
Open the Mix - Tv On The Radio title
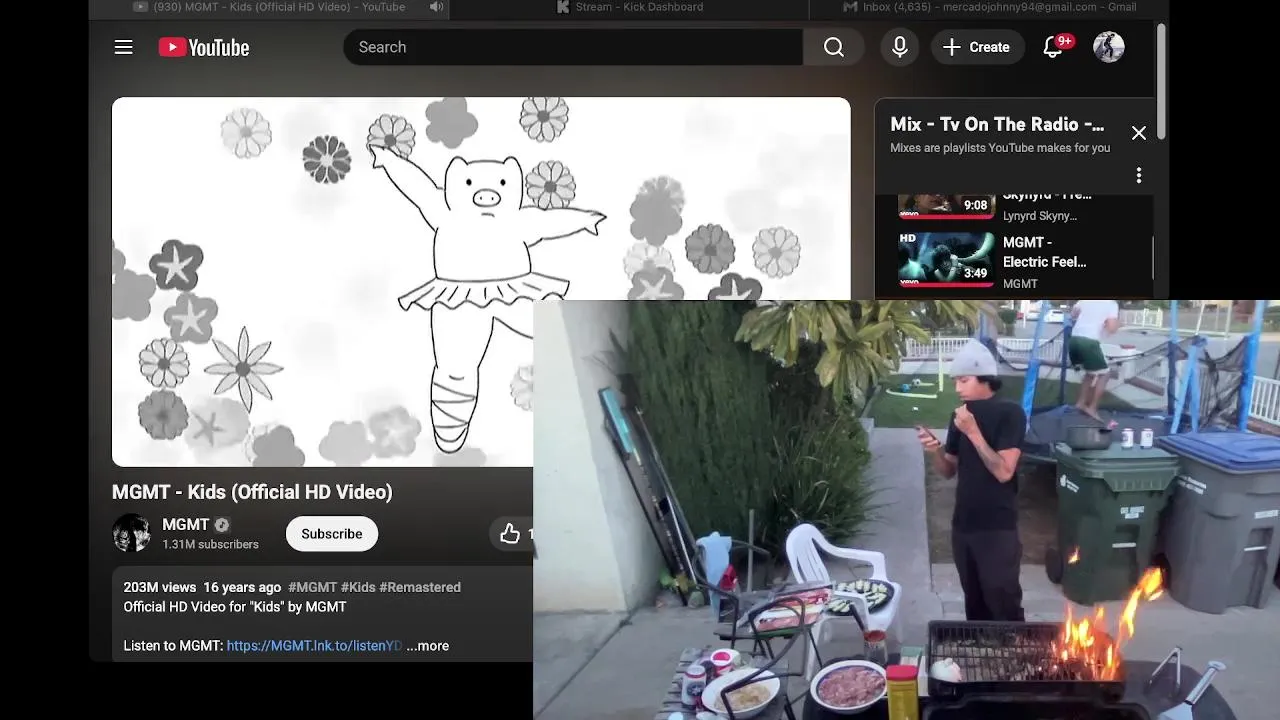click(x=997, y=124)
